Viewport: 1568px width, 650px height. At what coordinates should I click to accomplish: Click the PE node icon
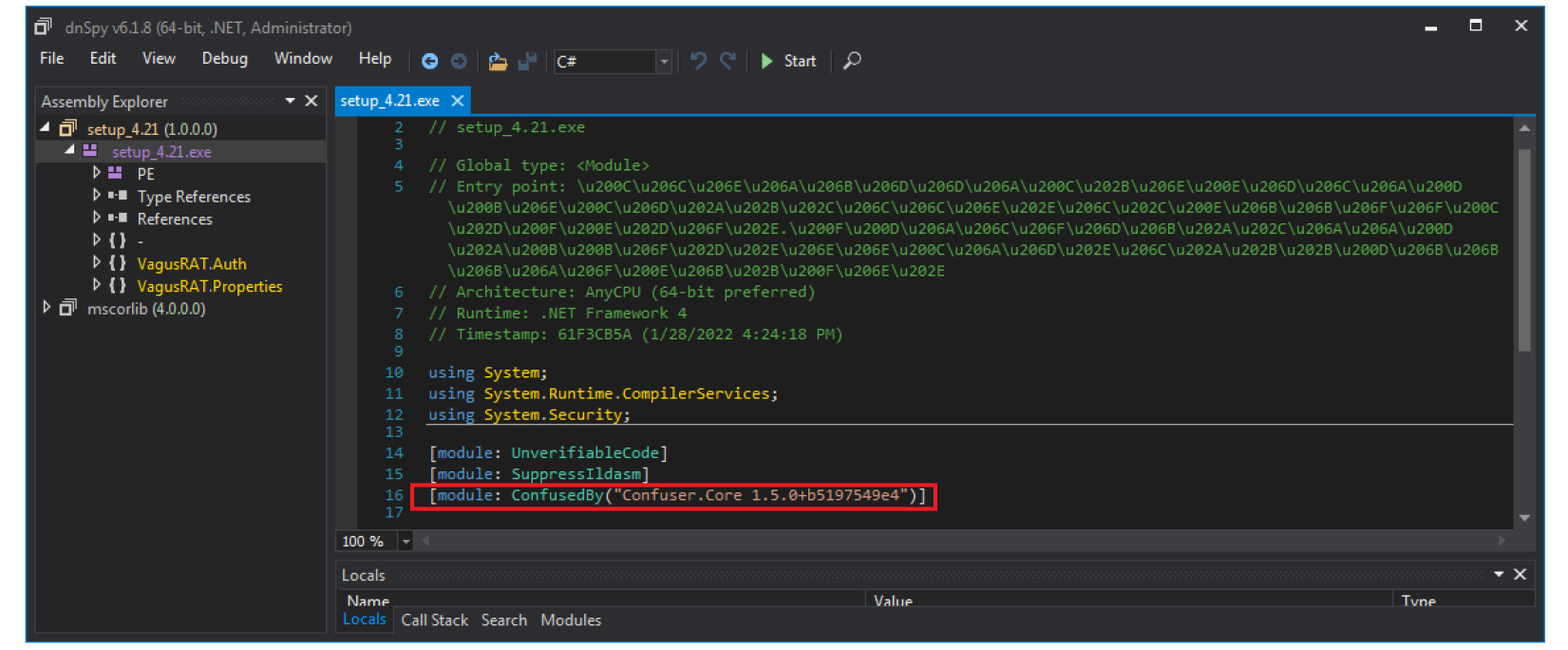tap(115, 173)
